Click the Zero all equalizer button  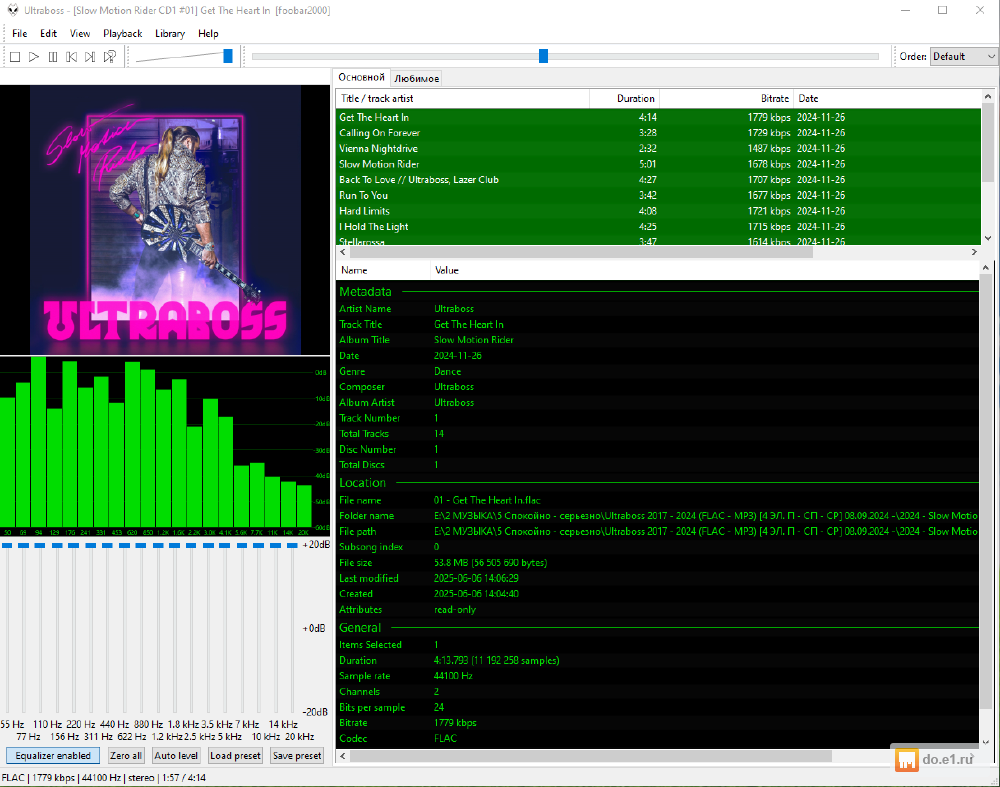pyautogui.click(x=126, y=756)
